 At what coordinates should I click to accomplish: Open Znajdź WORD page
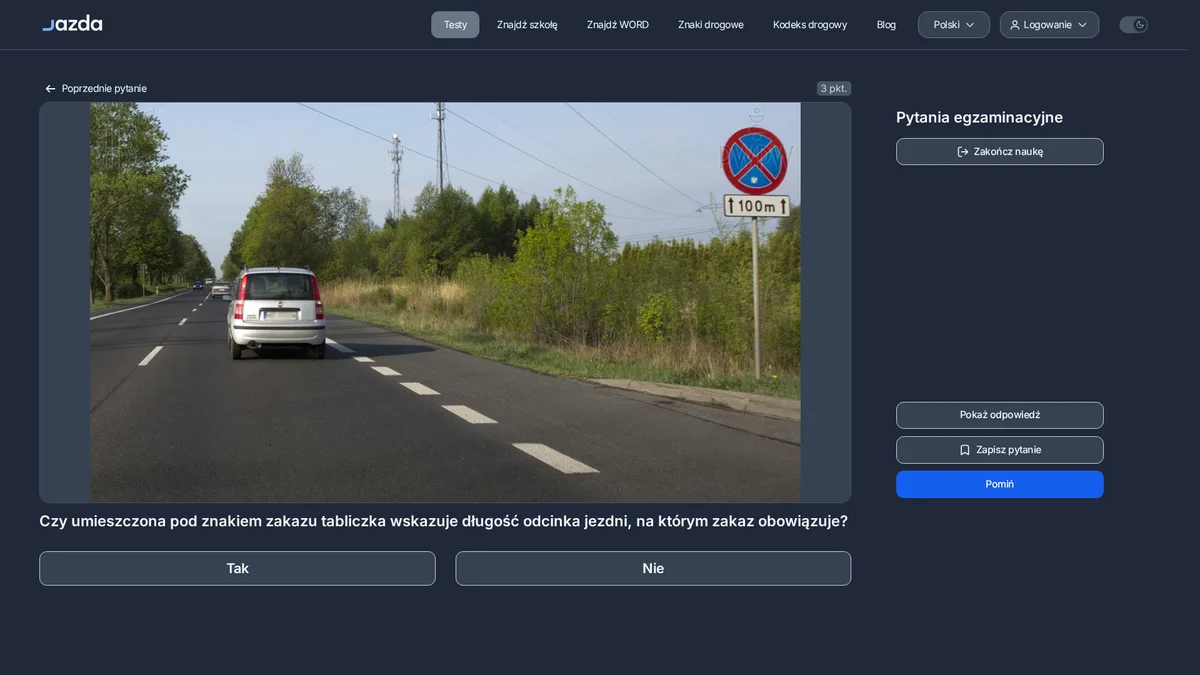pyautogui.click(x=618, y=25)
